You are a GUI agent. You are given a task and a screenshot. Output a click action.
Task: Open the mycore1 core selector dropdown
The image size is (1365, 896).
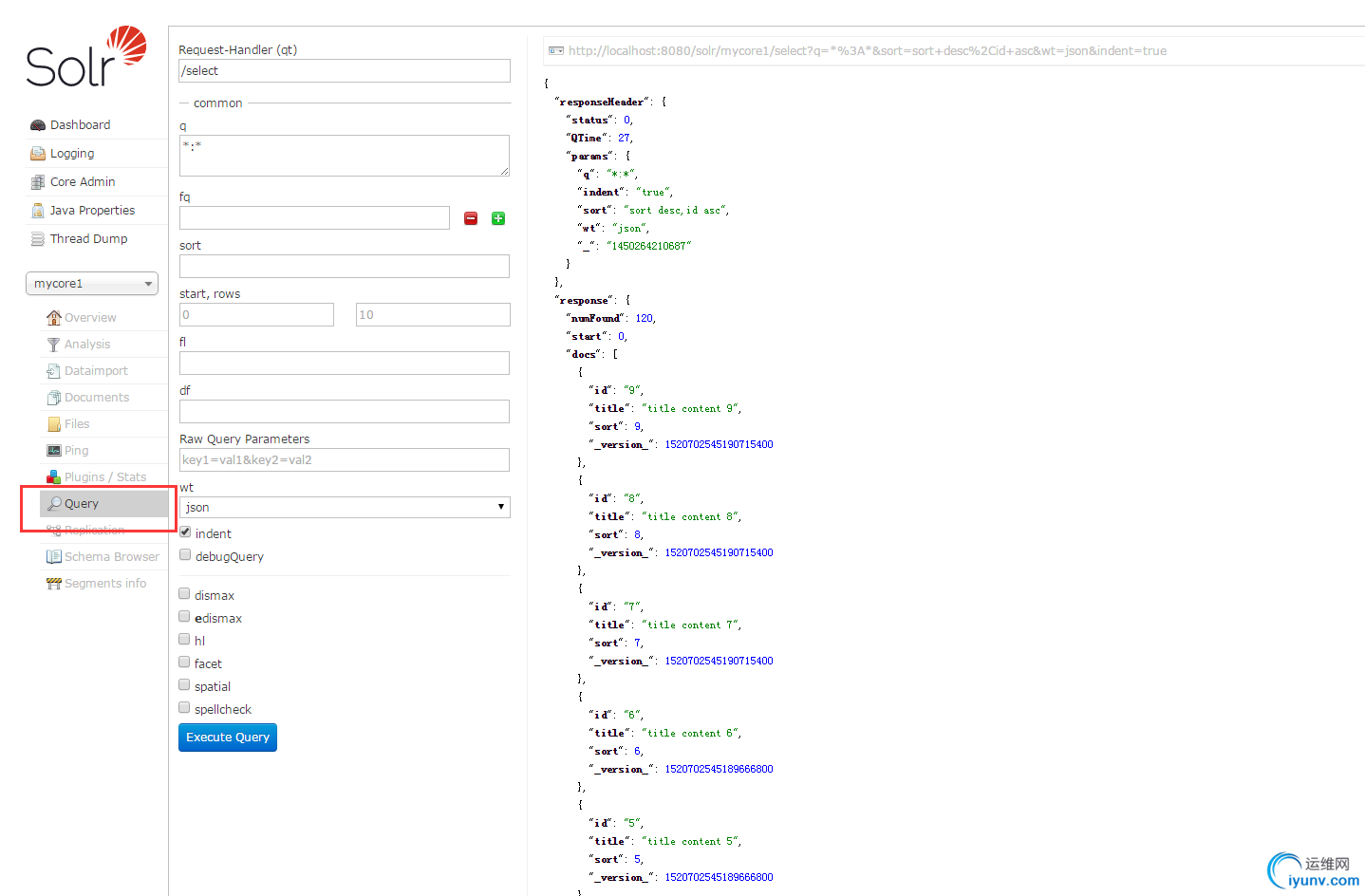pos(92,284)
